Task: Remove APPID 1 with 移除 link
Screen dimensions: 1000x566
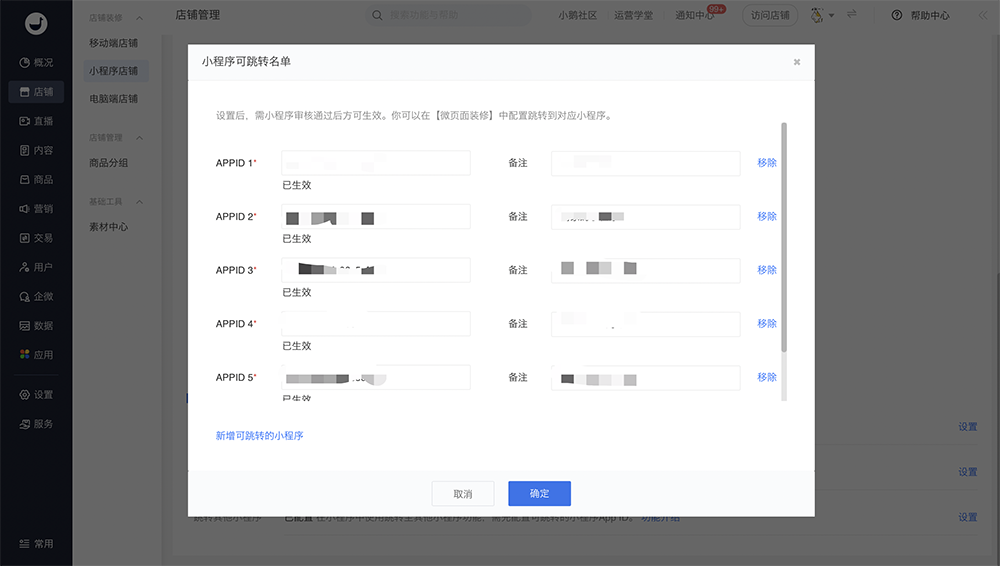Action: pyautogui.click(x=767, y=163)
